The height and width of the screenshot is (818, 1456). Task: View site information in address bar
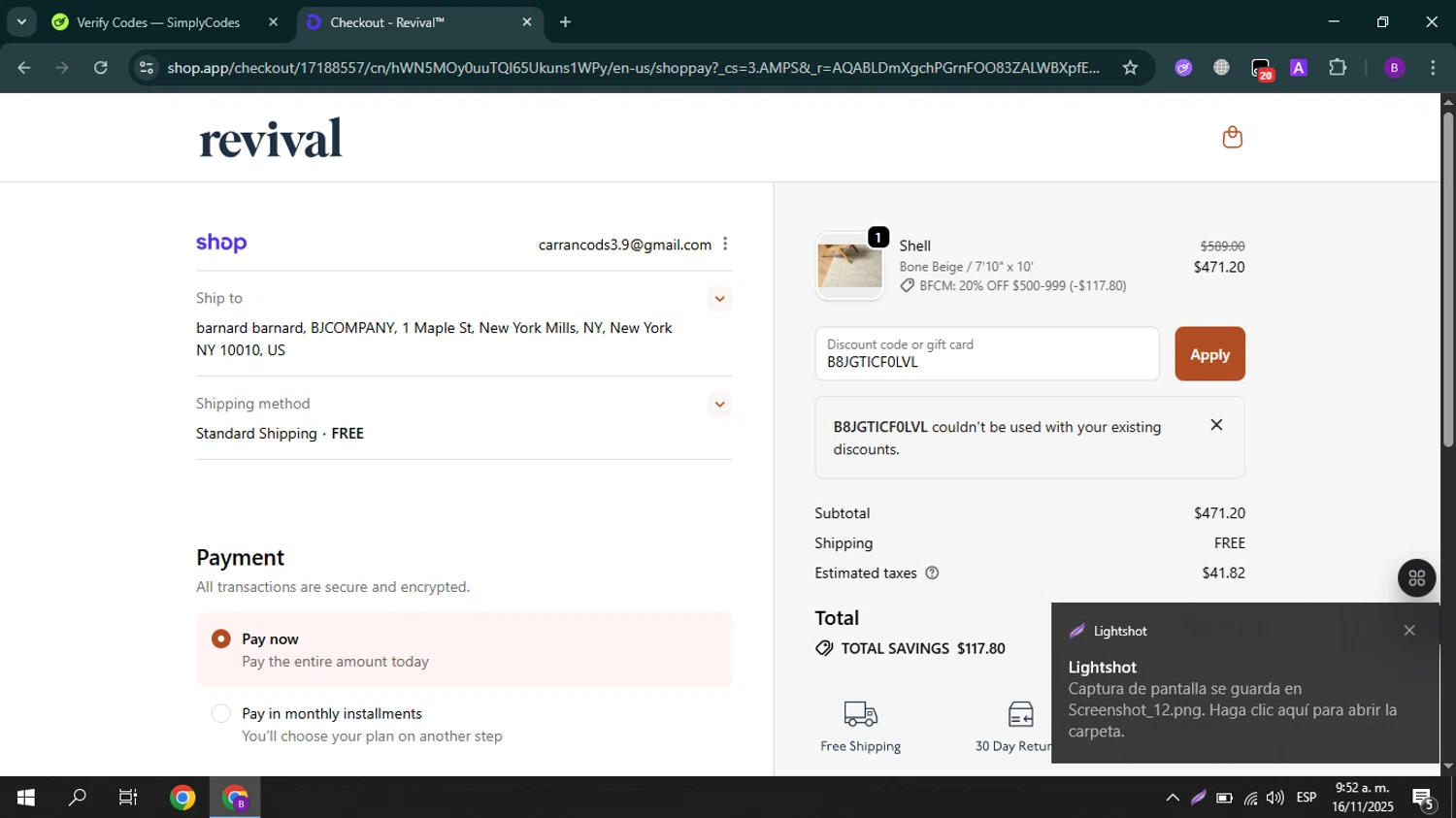(147, 68)
